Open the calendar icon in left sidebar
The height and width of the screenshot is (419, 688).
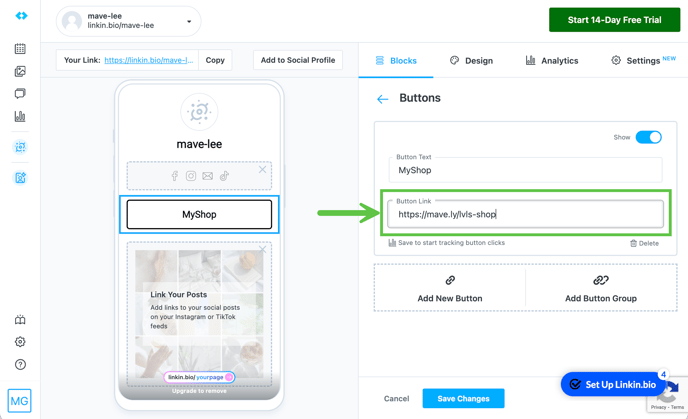(x=20, y=49)
